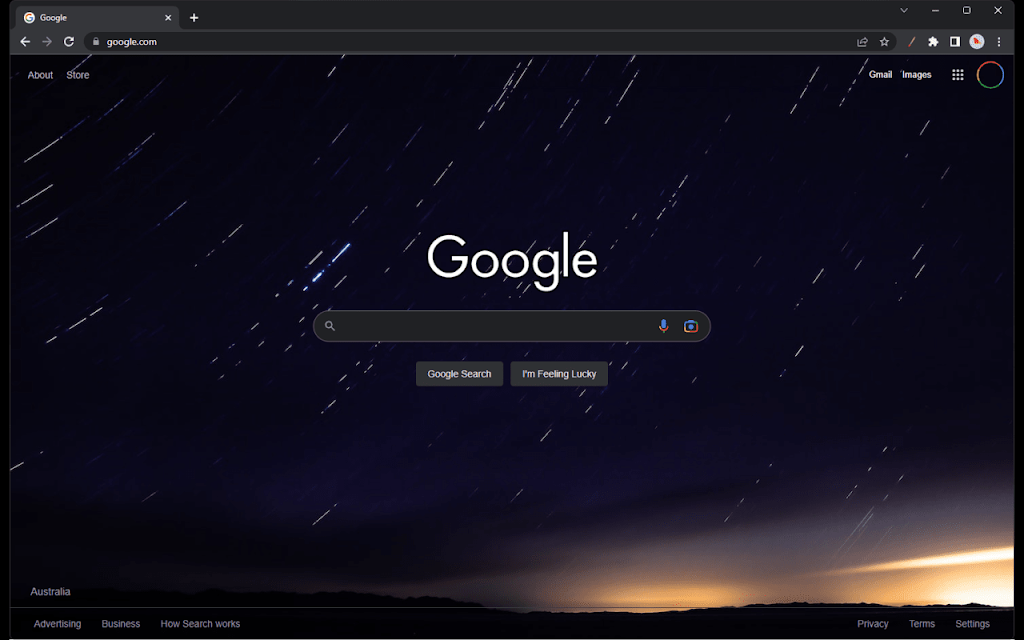Open the Privacy footer link

872,624
